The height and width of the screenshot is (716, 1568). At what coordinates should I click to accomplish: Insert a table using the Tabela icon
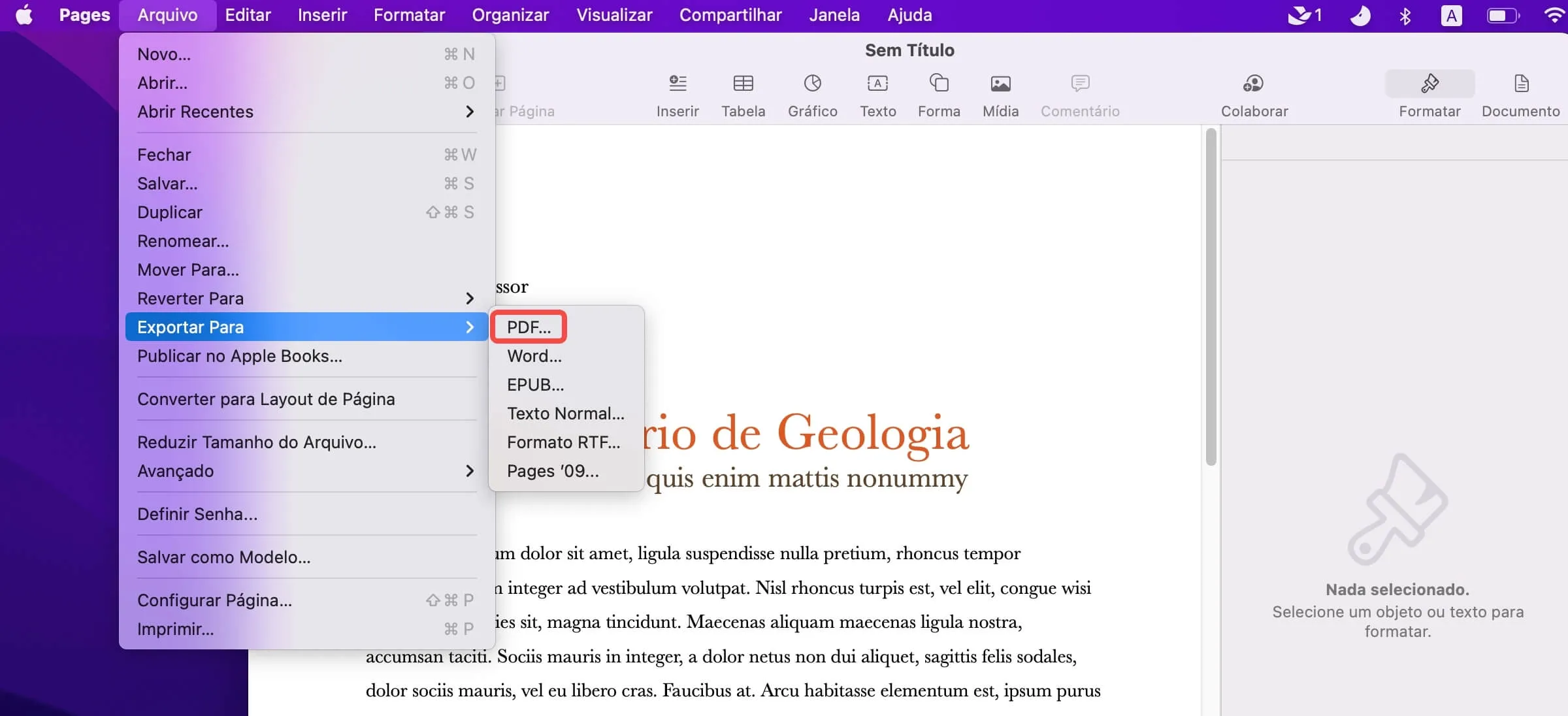click(743, 94)
